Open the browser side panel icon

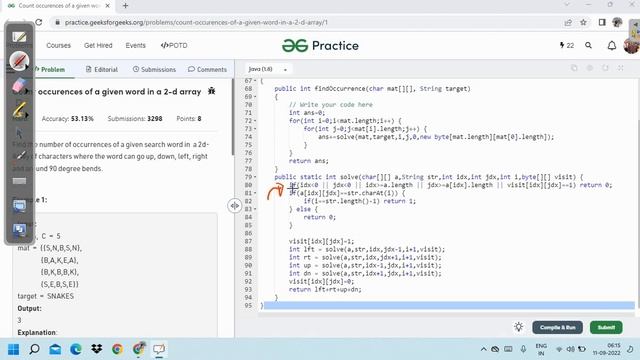click(x=602, y=22)
